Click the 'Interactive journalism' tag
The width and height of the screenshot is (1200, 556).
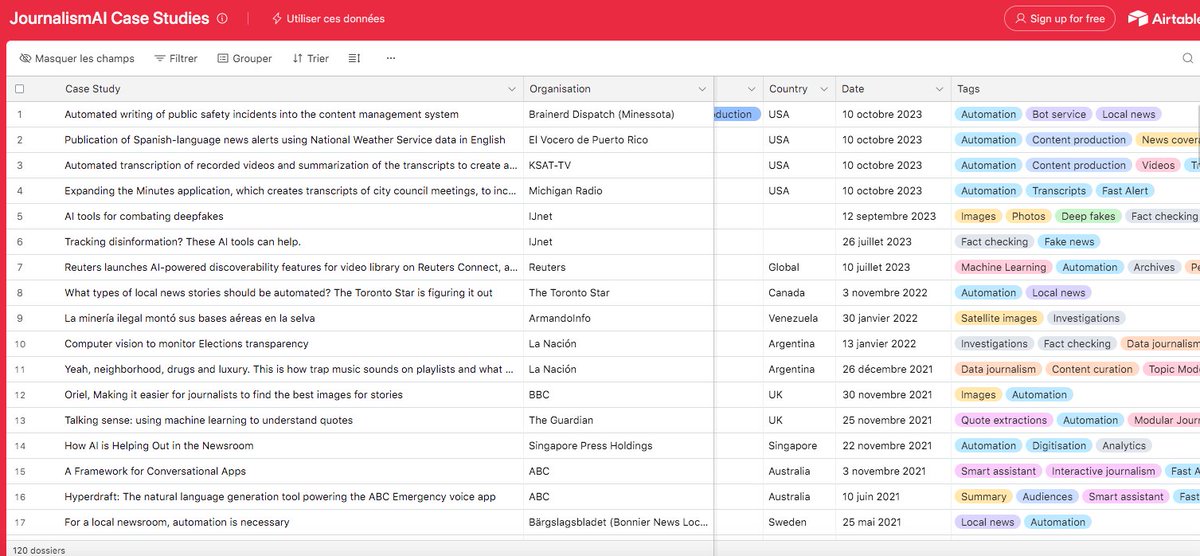(1103, 471)
